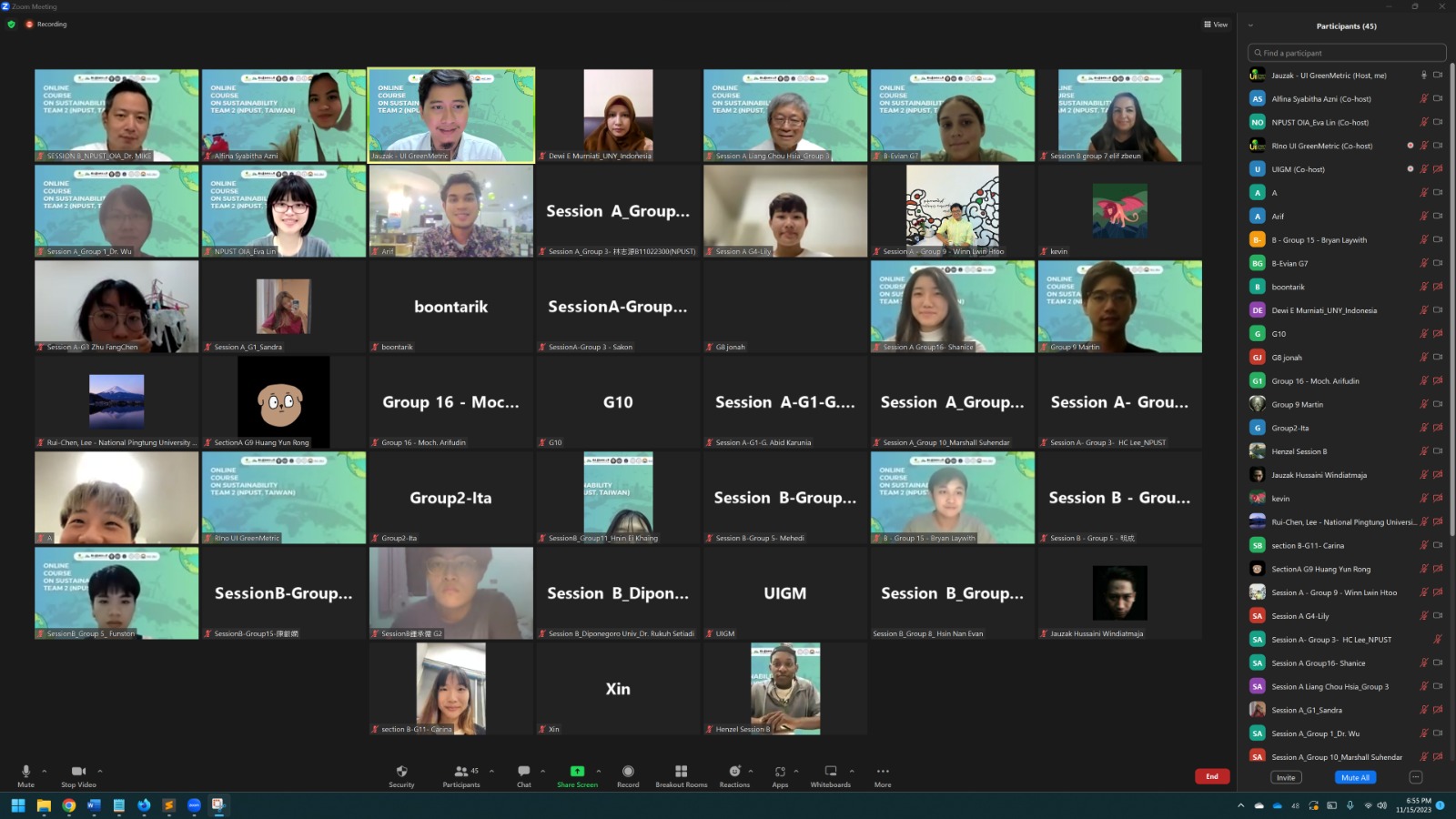Open the View layout menu
The height and width of the screenshot is (819, 1456).
(1216, 25)
